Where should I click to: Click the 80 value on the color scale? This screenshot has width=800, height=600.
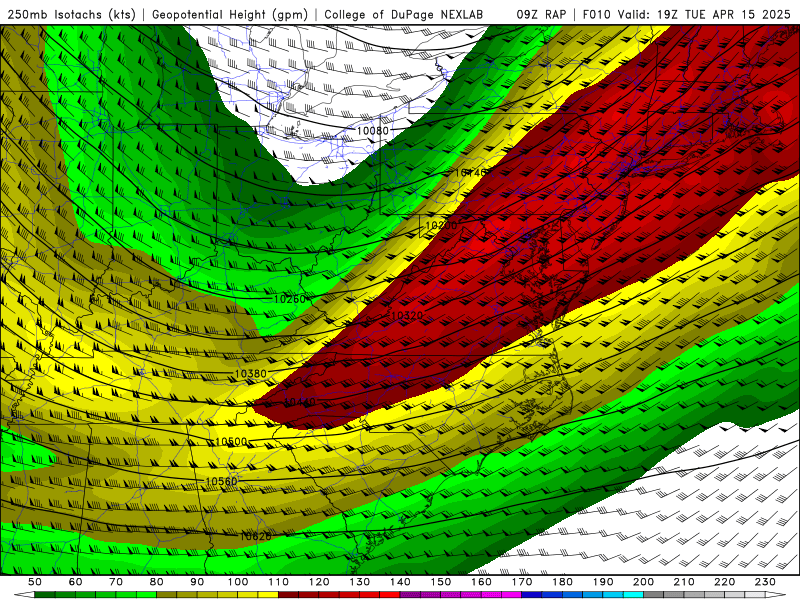pyautogui.click(x=157, y=582)
